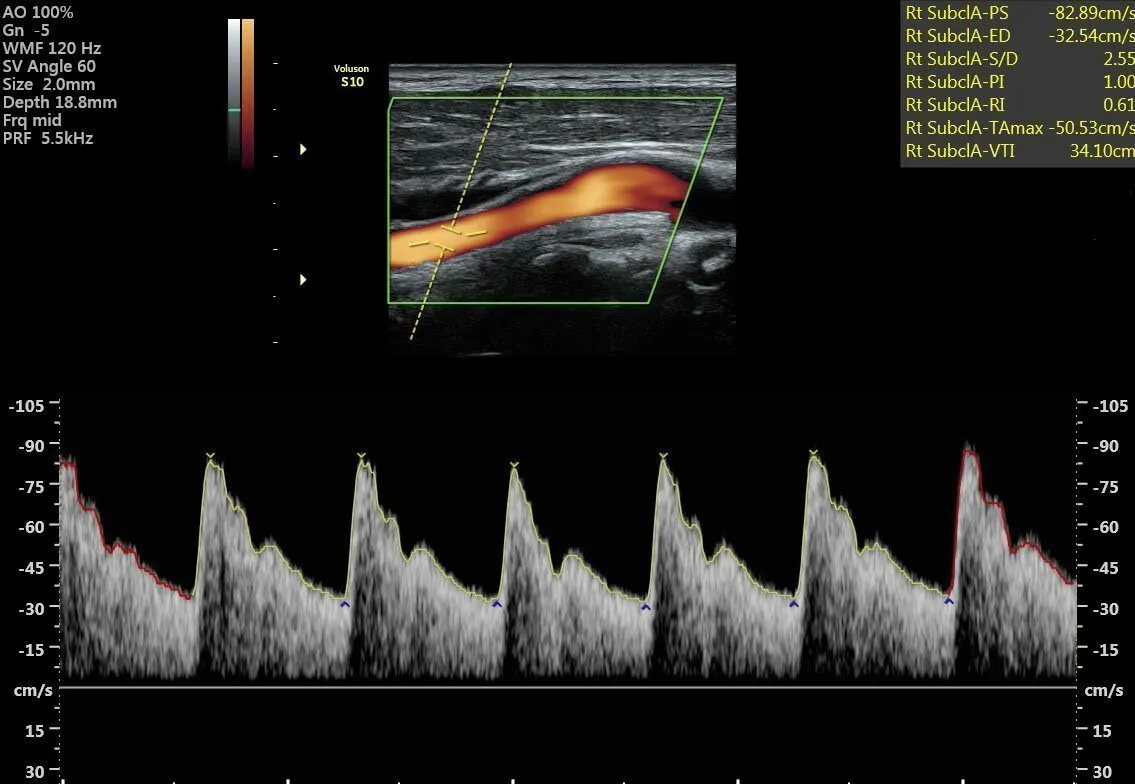Select the last blue end-diastolic caret marker
Viewport: 1135px width, 784px height.
948,601
